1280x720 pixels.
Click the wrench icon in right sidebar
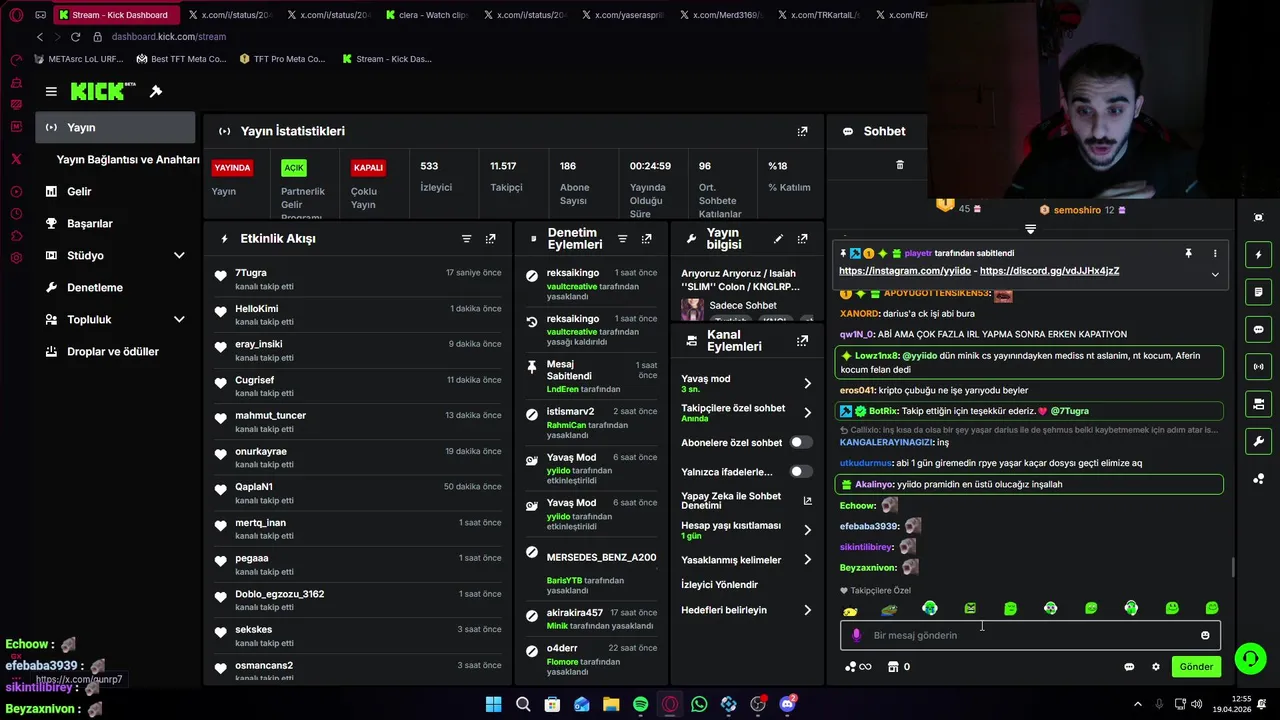click(1258, 441)
